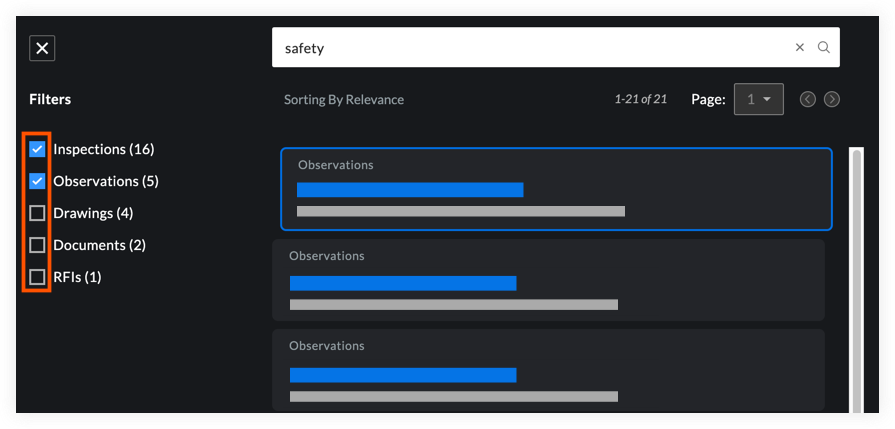Close the search panel with the X button
The width and height of the screenshot is (895, 429).
point(42,48)
